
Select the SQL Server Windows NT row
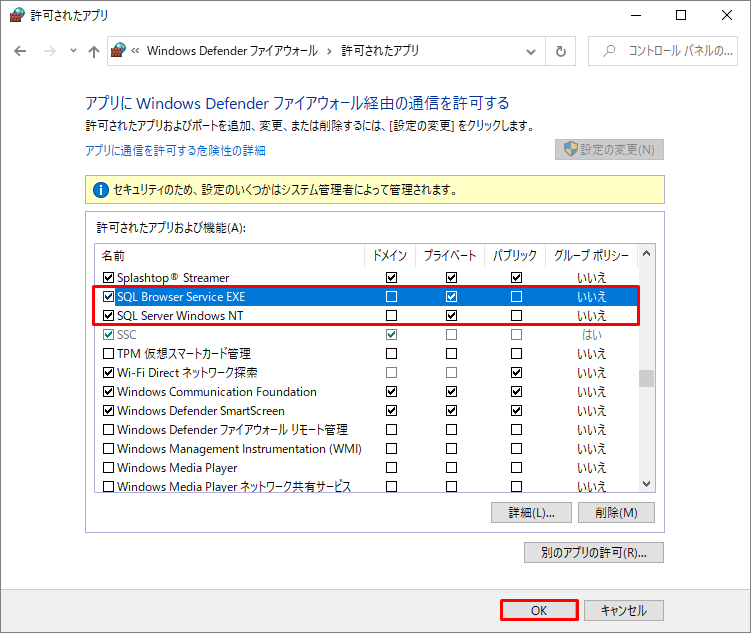click(366, 316)
